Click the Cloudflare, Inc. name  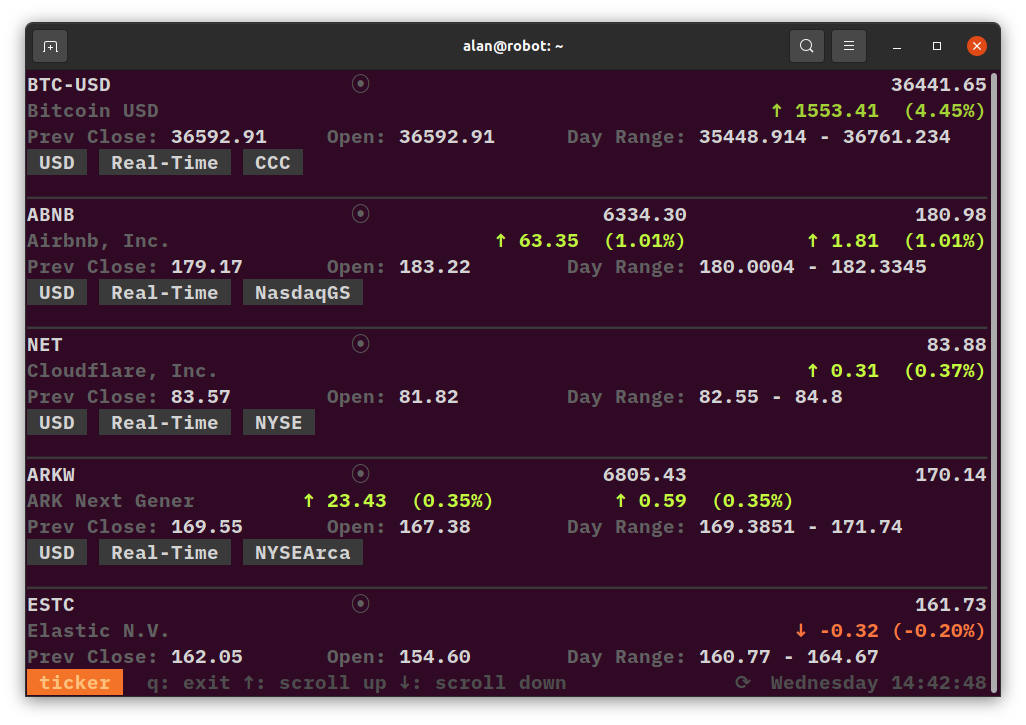pos(122,371)
